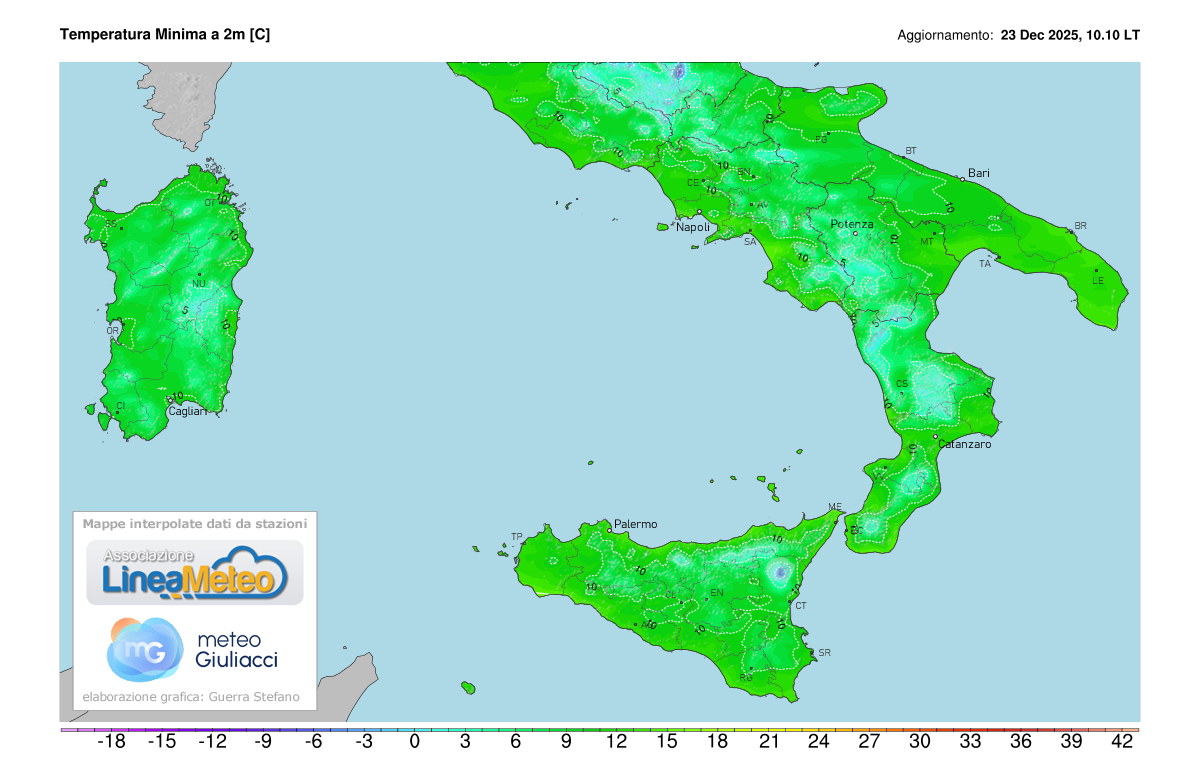This screenshot has width=1200, height=770.
Task: Click the Guerra Stefano graphics credit
Action: (190, 696)
